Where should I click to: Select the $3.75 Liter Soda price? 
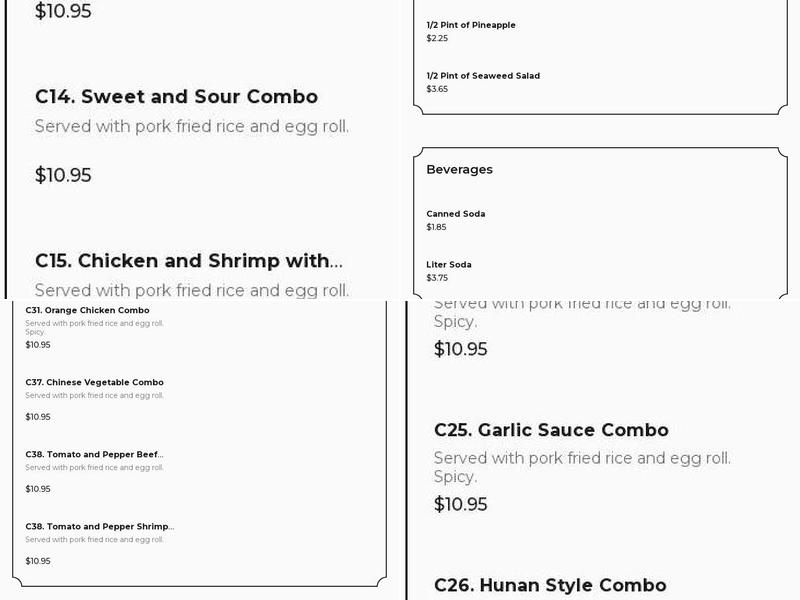coord(437,278)
